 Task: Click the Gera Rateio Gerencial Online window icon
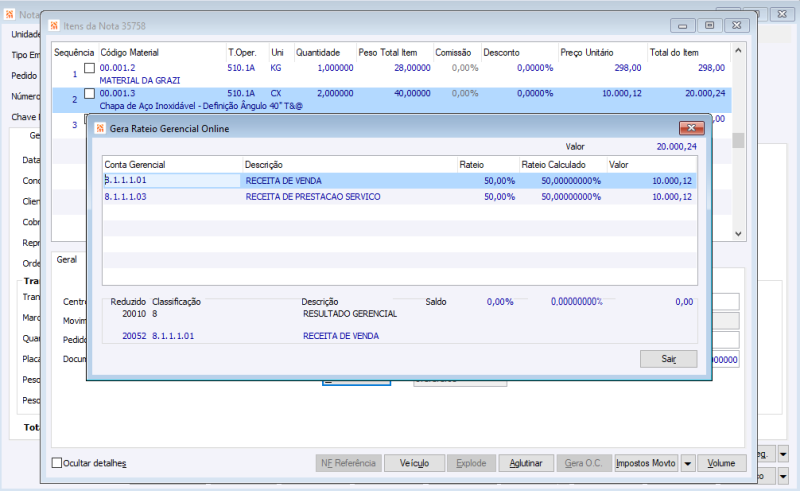(100, 129)
